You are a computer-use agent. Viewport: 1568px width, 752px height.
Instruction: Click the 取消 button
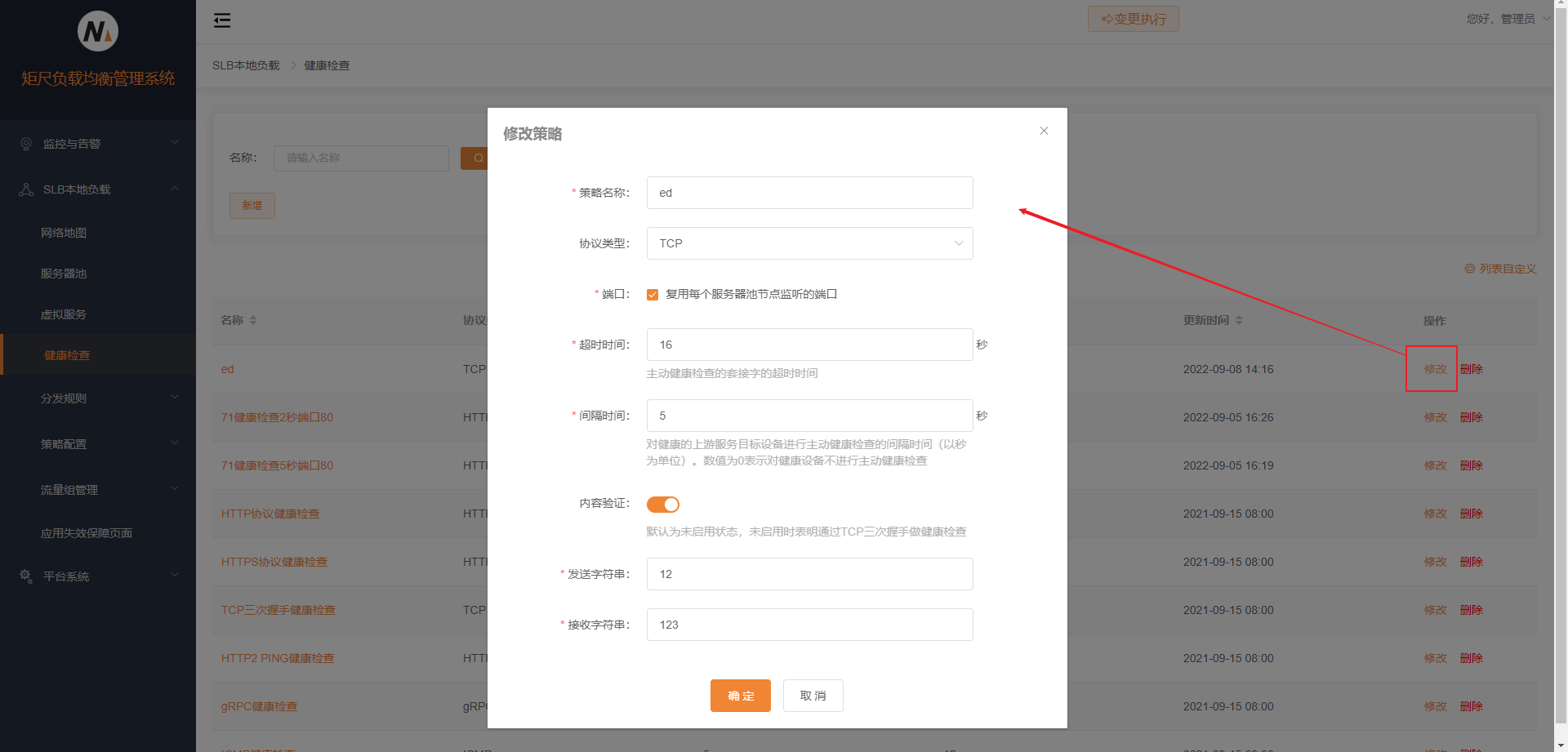pyautogui.click(x=813, y=696)
